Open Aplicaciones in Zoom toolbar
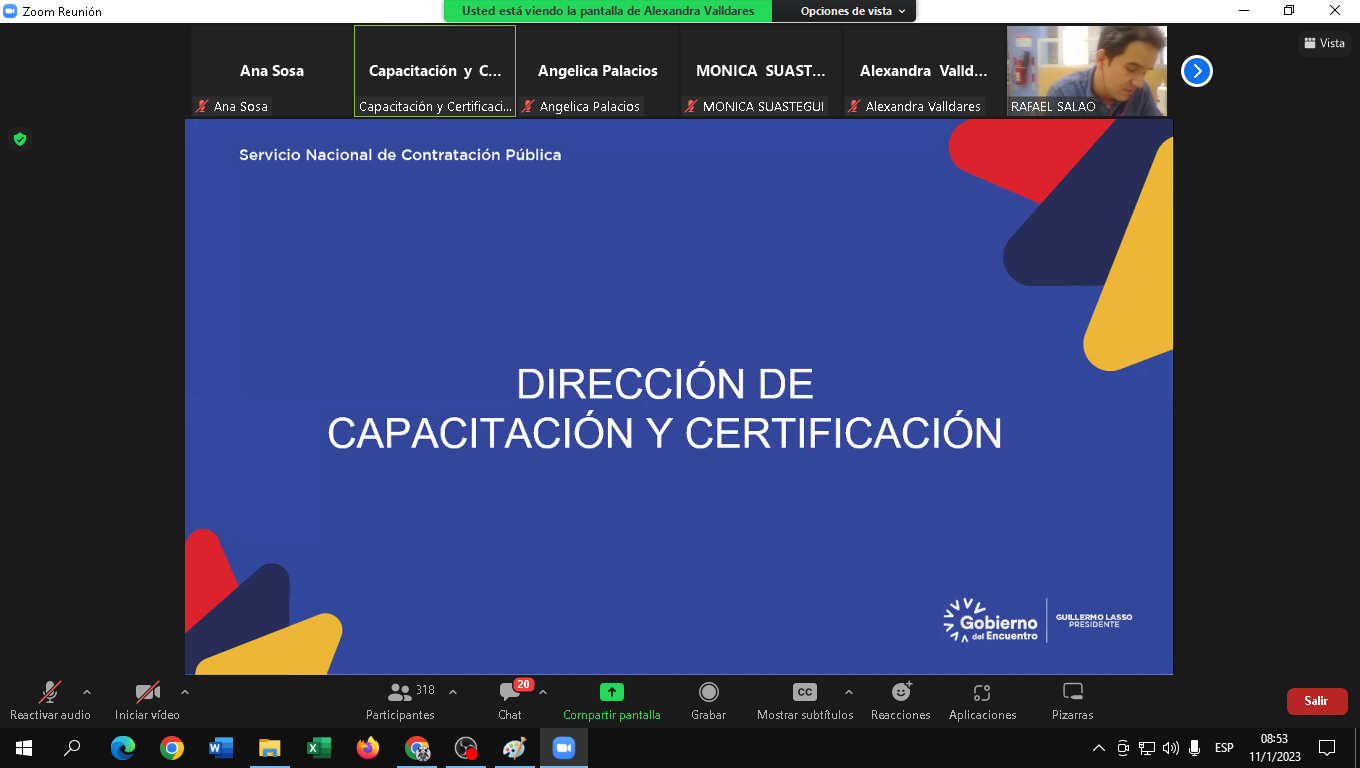The height and width of the screenshot is (768, 1360). pyautogui.click(x=982, y=700)
